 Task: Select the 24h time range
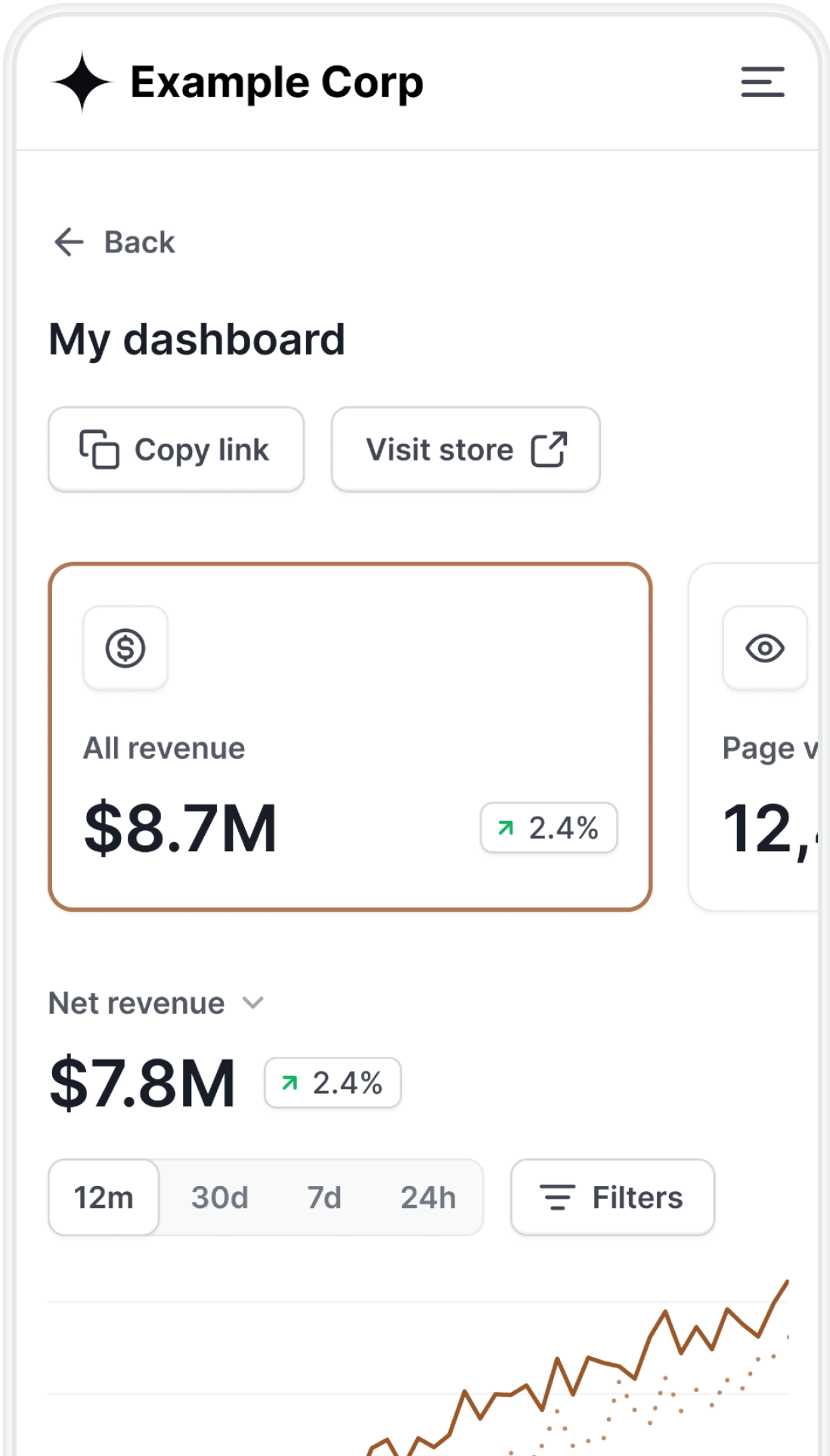pyautogui.click(x=428, y=1197)
